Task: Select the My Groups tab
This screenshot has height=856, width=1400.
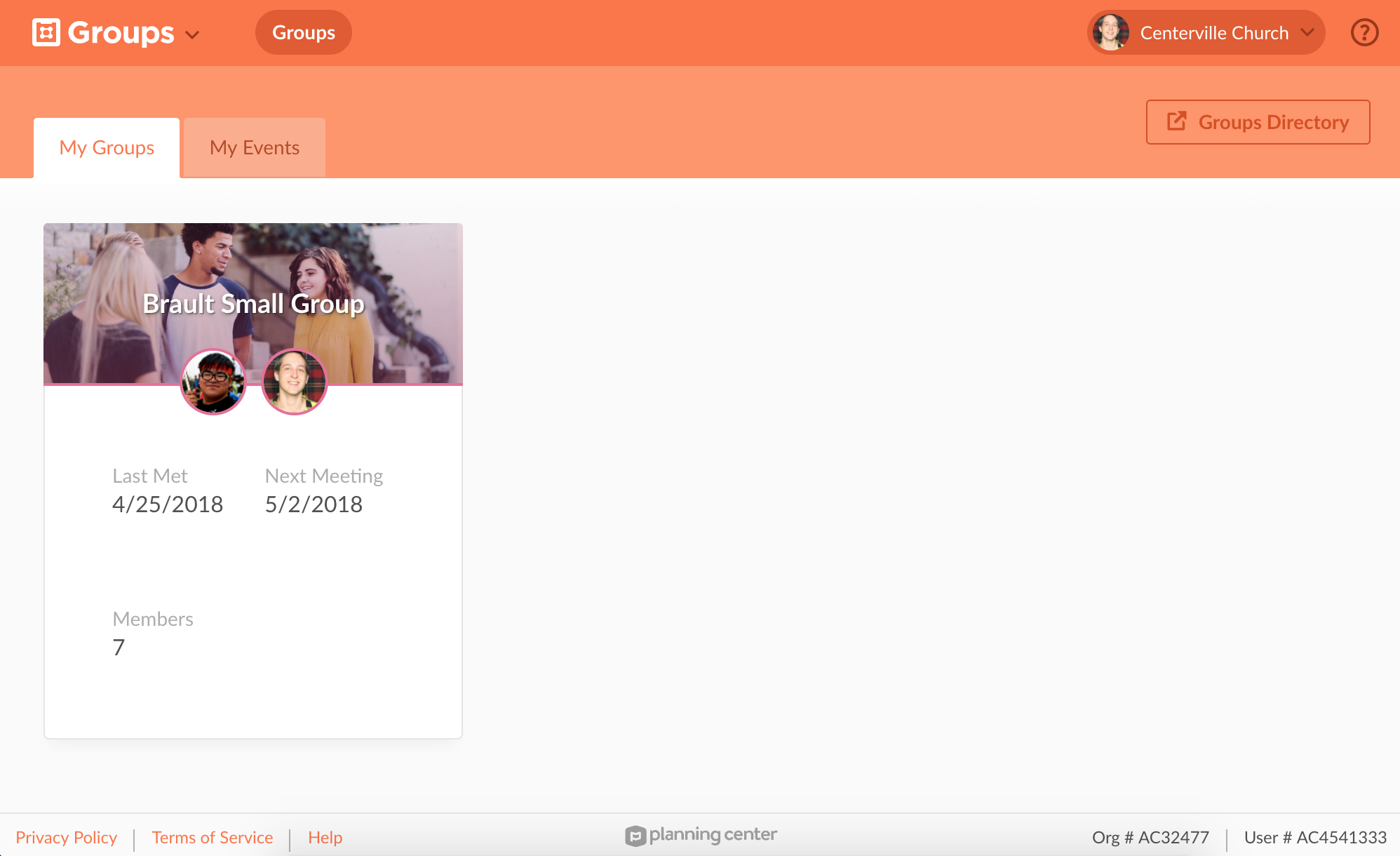Action: point(106,147)
